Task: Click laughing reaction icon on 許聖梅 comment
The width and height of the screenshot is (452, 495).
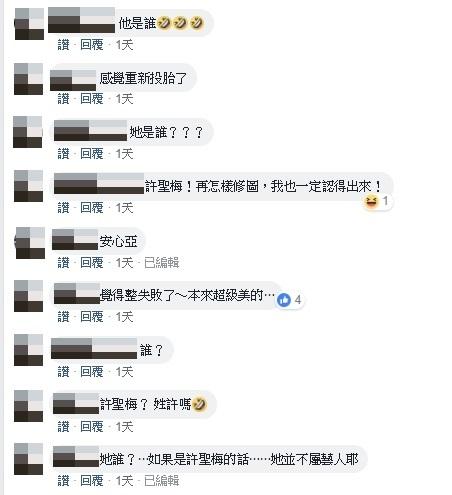Action: [x=371, y=201]
